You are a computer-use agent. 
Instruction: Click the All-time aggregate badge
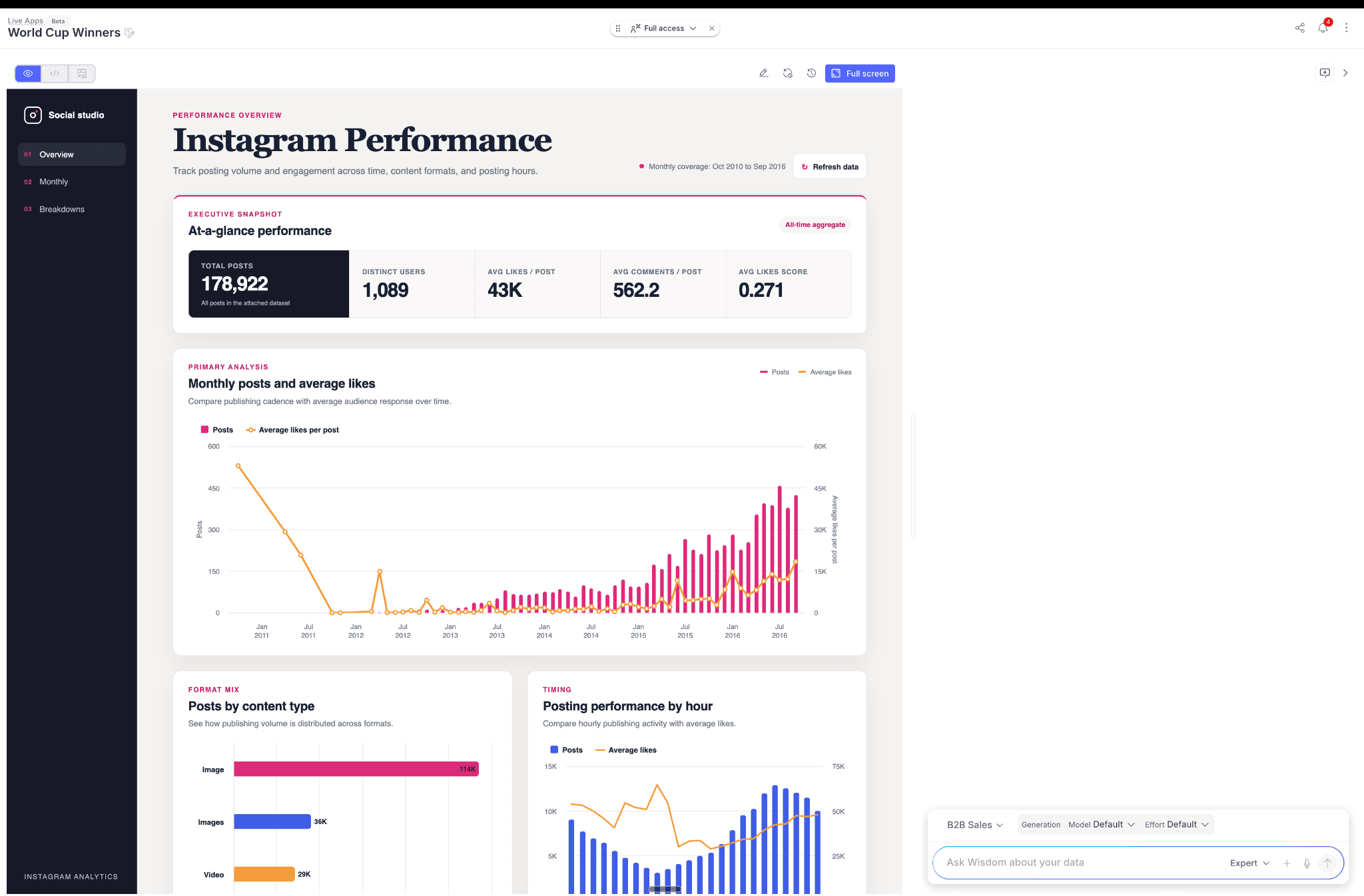815,225
